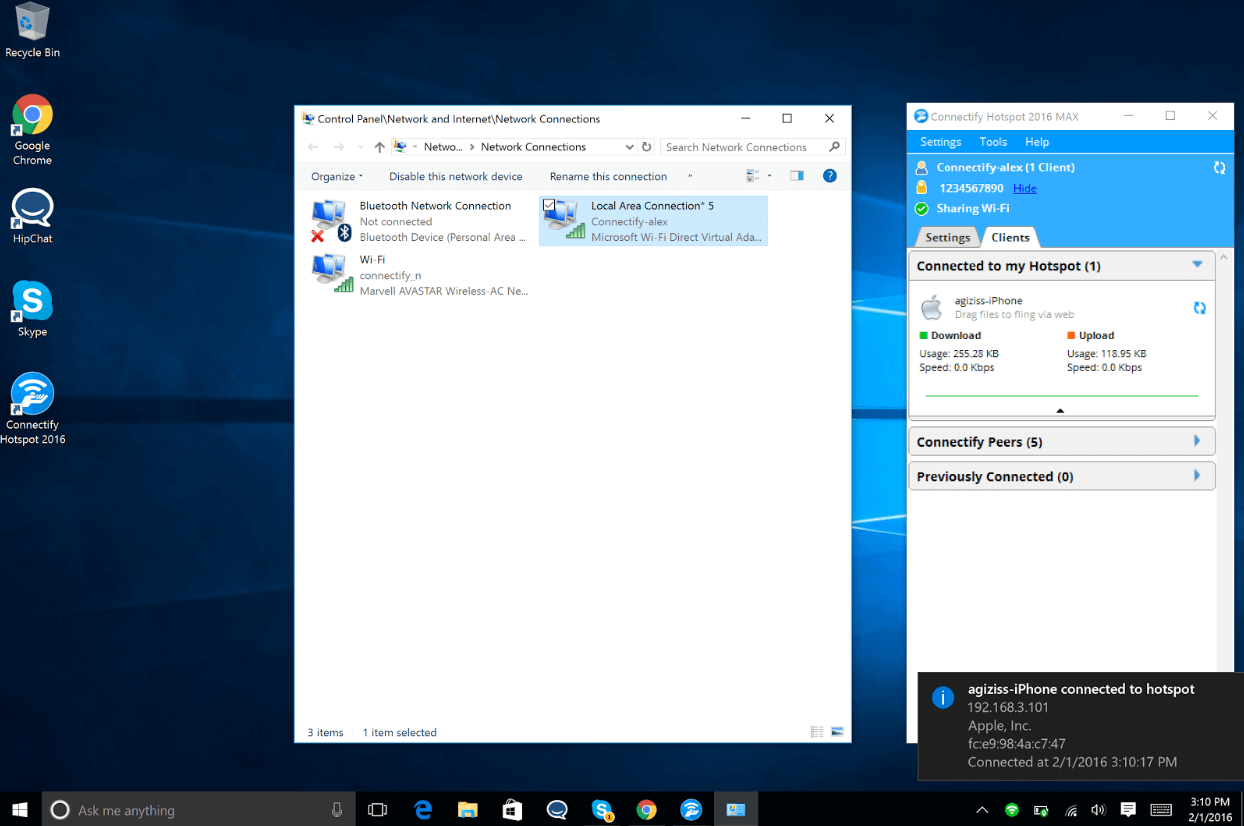Uncheck the Local Area Connection* 5 checkbox
1244x826 pixels.
[x=549, y=205]
